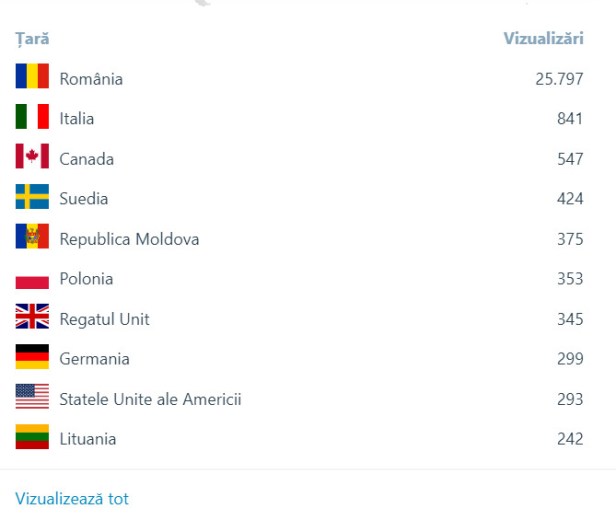Select the Polonia flag icon

(32, 279)
